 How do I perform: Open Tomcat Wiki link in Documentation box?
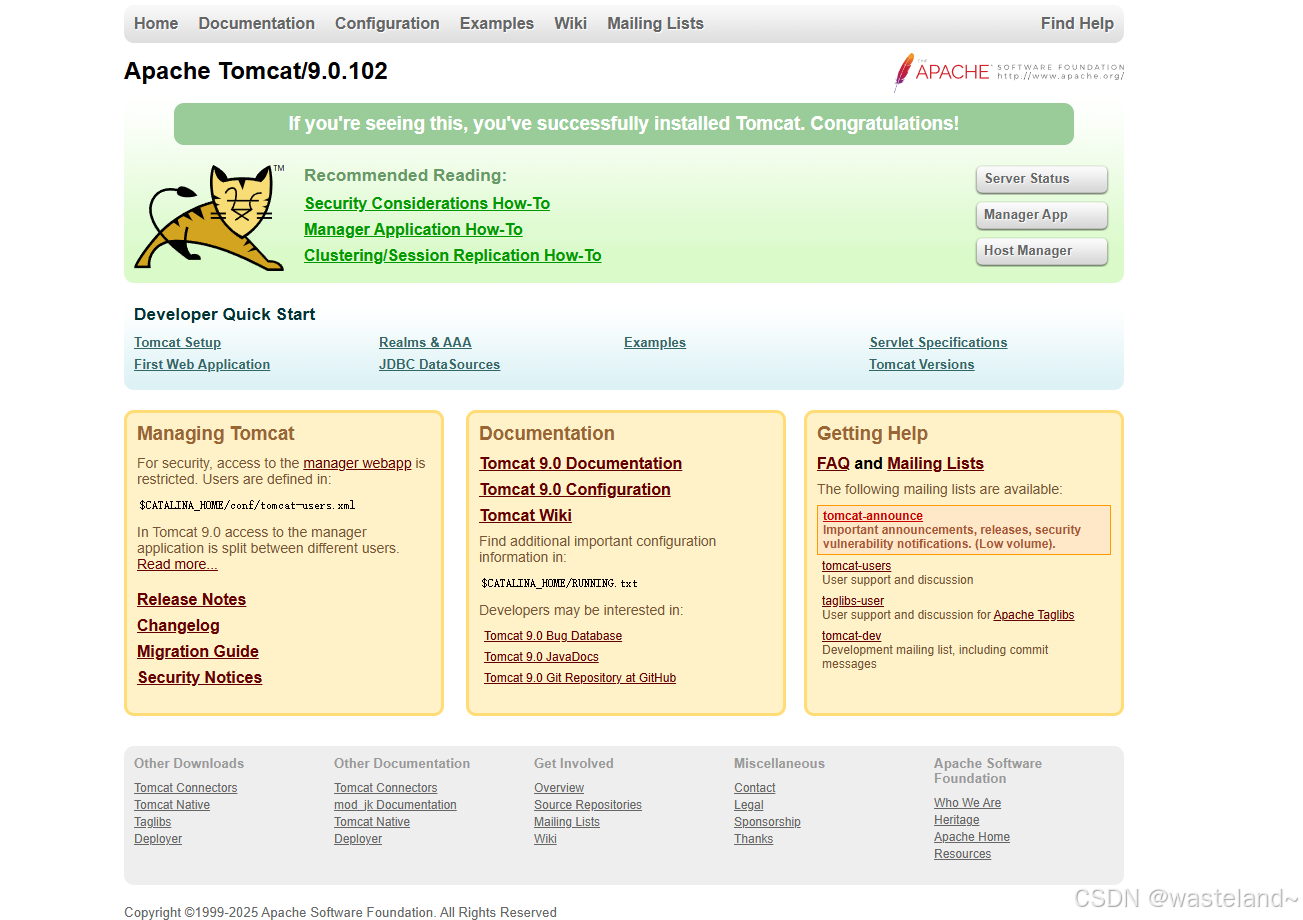[526, 515]
